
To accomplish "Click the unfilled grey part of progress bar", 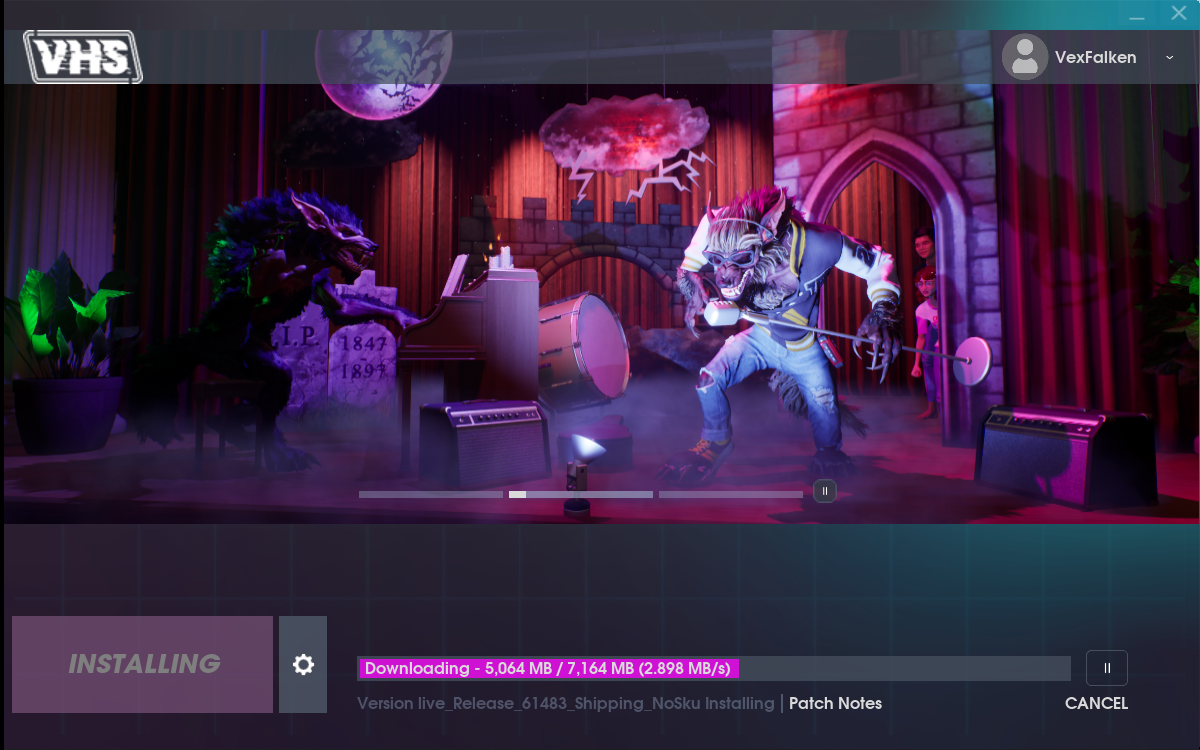I will tap(905, 668).
